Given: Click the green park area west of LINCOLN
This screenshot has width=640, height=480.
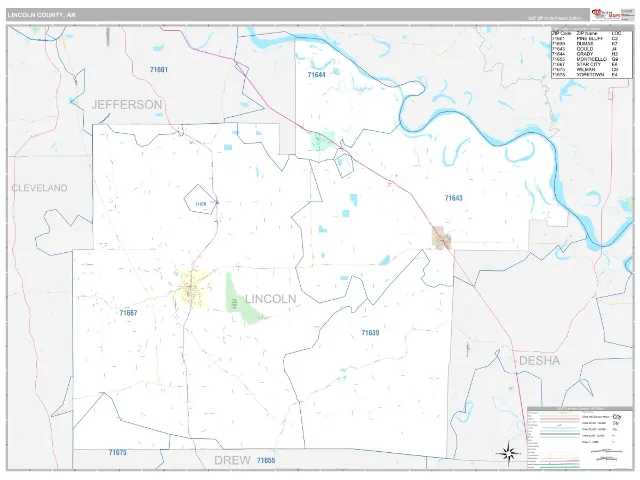Looking at the screenshot, I should [242, 301].
